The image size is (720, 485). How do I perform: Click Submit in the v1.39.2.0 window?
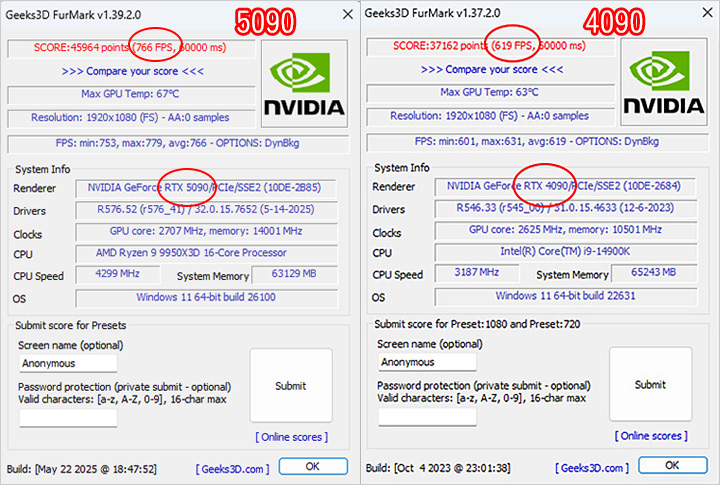[291, 385]
